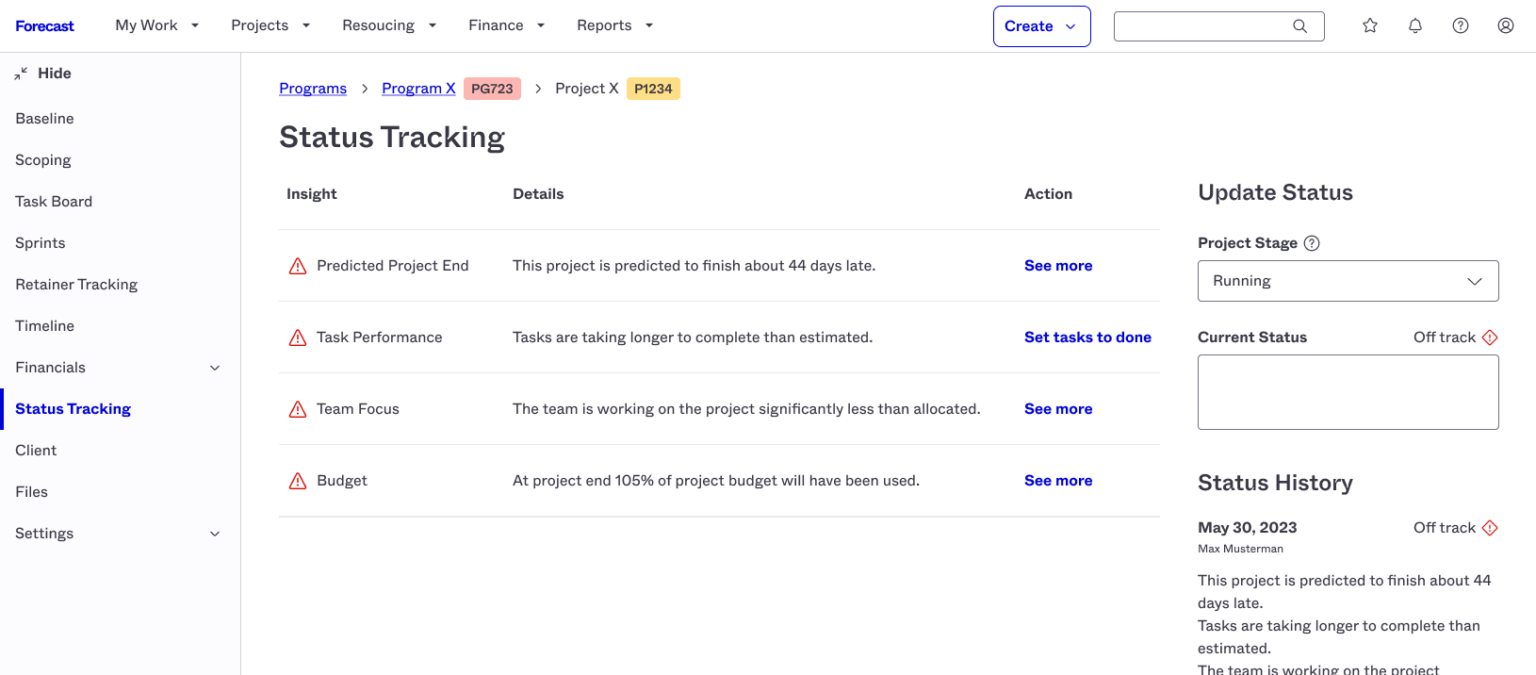Open the Create dropdown menu
1536x675 pixels.
pyautogui.click(x=1041, y=25)
